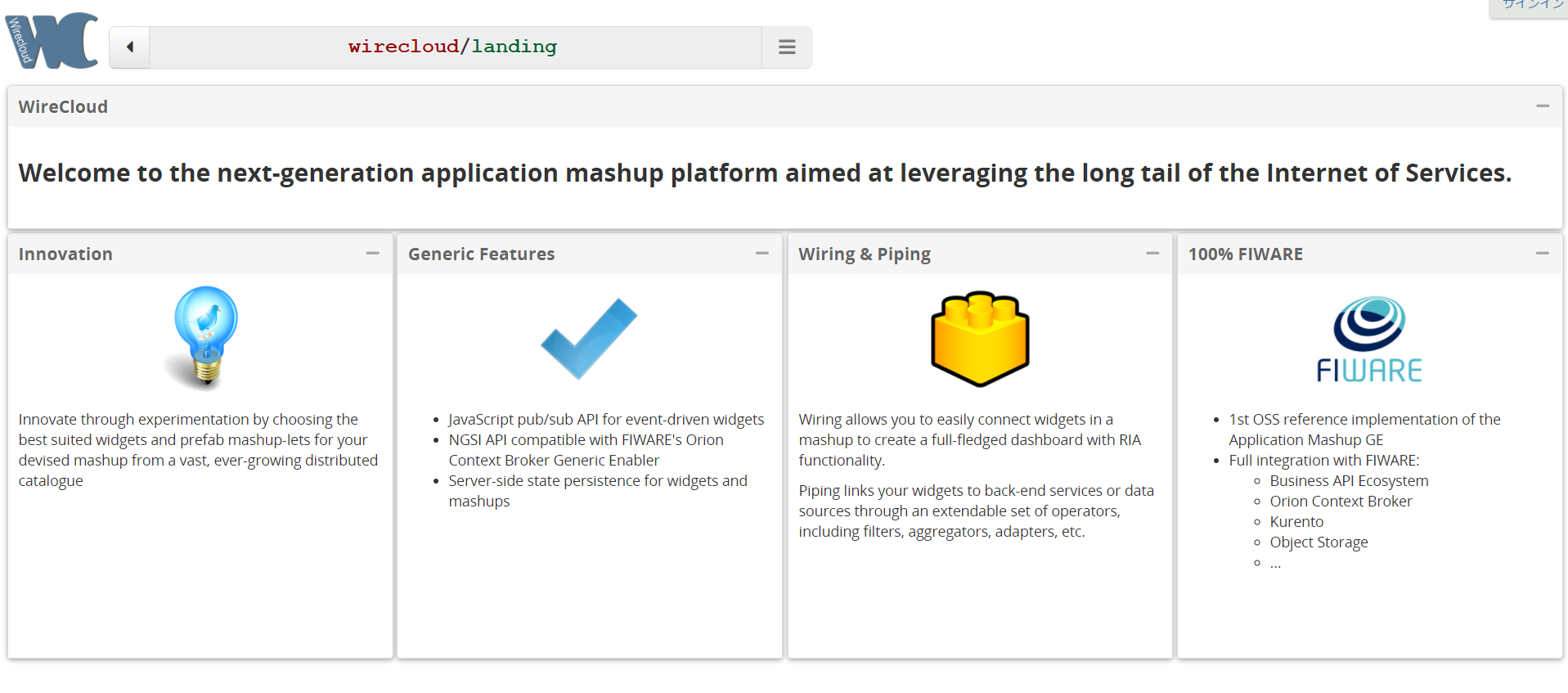
Task: Collapse the WireCloud welcome widget
Action: 1542,106
